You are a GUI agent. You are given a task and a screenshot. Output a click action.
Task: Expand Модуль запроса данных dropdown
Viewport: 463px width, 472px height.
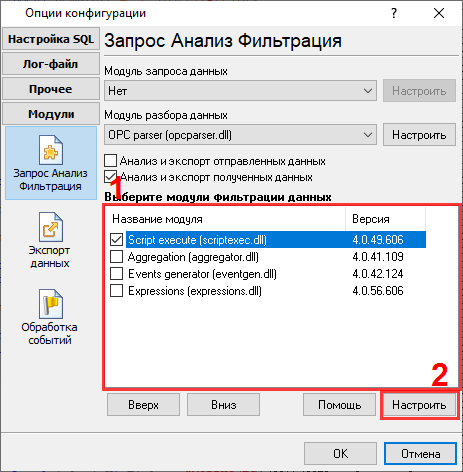[x=240, y=91]
